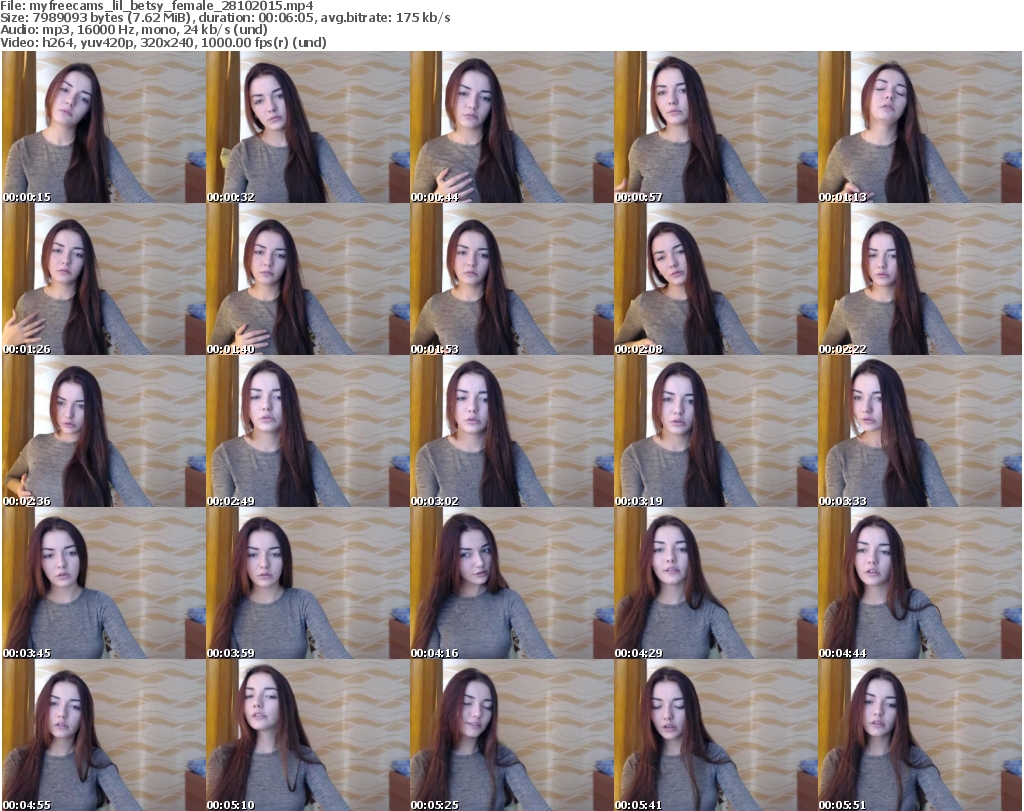
Task: Click the 'Size: 7989093 bytes' line
Action: 225,18
